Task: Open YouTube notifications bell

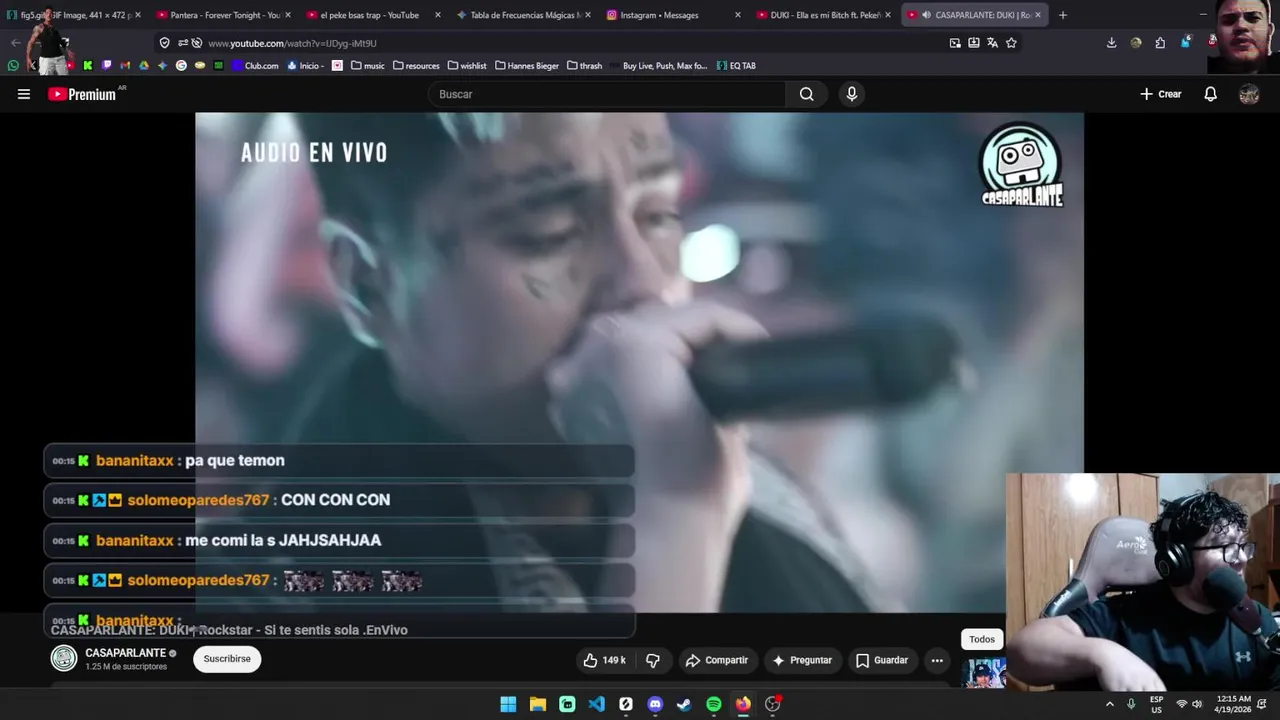Action: 1210,94
